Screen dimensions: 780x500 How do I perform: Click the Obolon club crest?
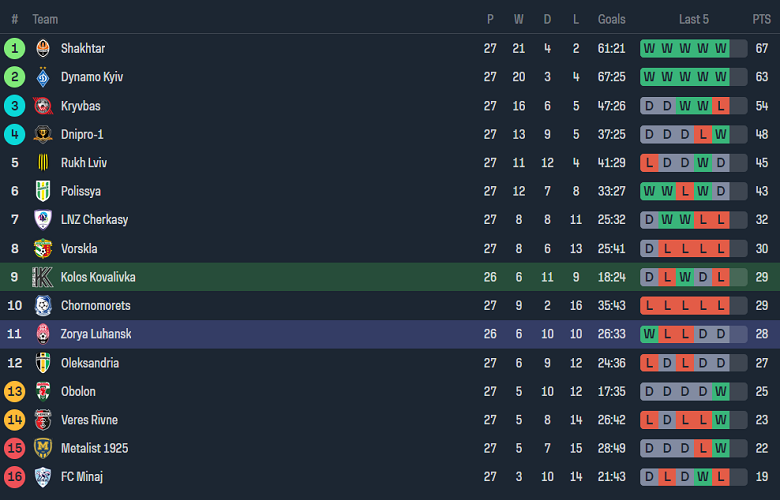43,391
